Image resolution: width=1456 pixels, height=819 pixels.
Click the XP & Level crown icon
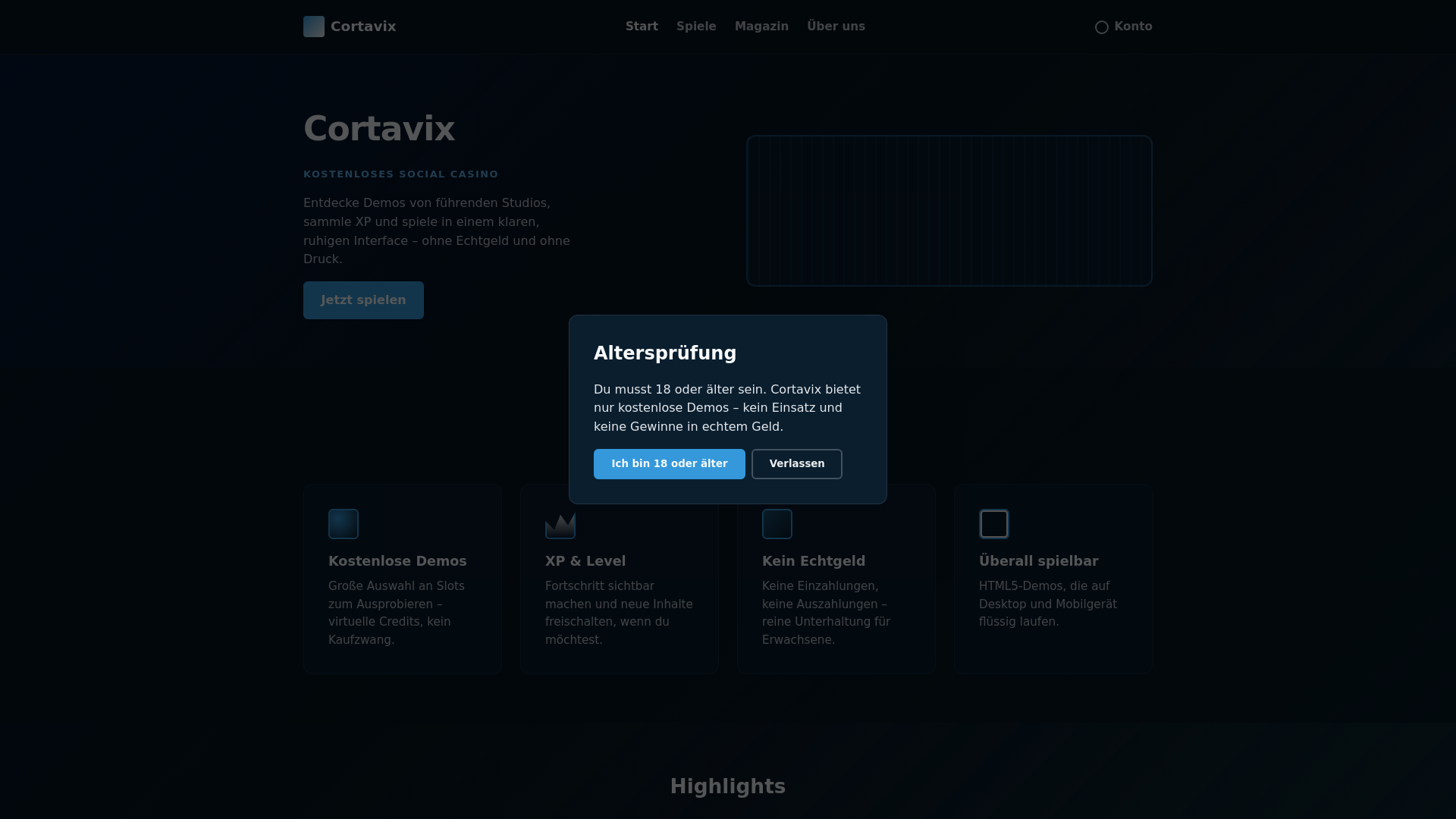tap(560, 524)
